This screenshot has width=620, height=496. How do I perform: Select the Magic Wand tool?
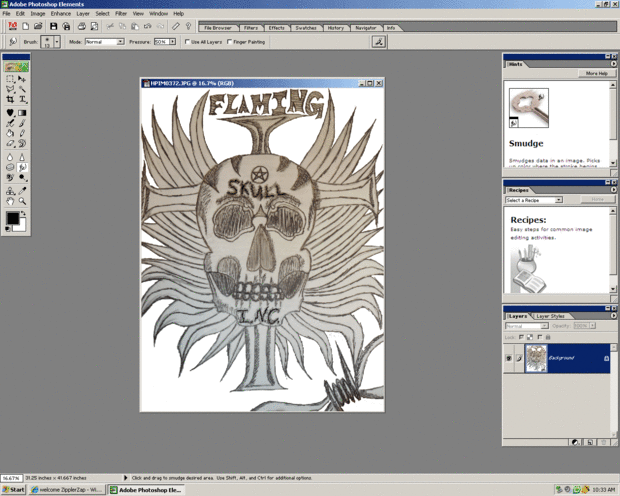[22, 89]
